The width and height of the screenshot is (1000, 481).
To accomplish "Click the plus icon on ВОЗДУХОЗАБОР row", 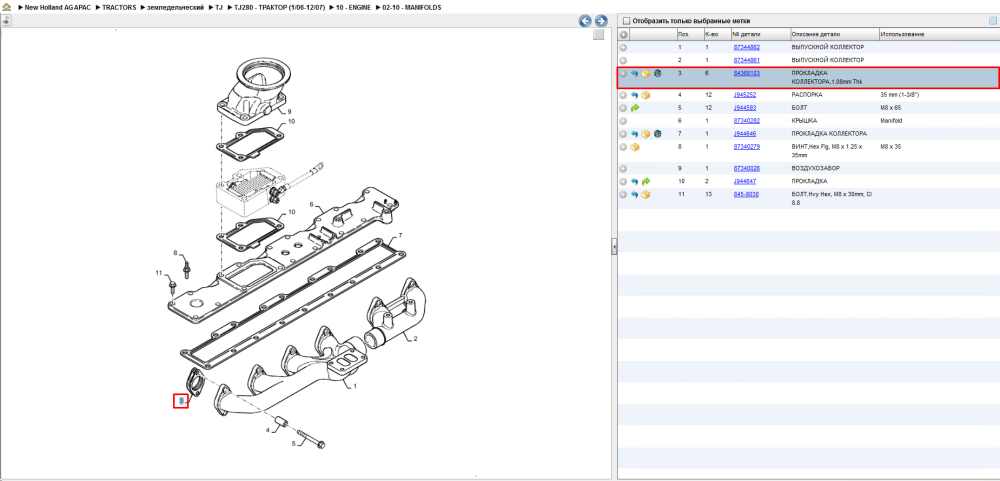I will coord(624,168).
